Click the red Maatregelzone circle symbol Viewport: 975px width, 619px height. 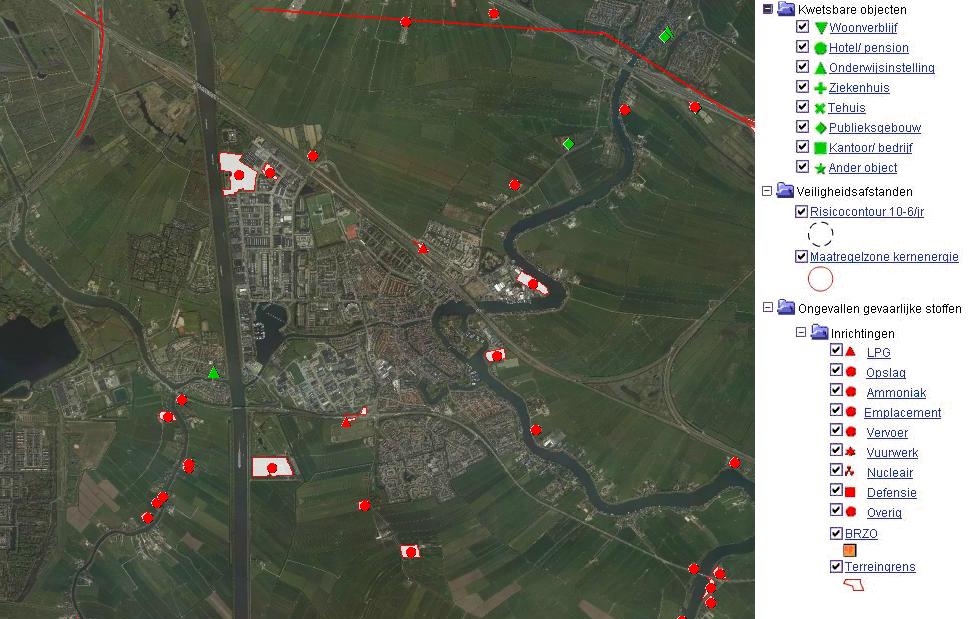(x=820, y=279)
